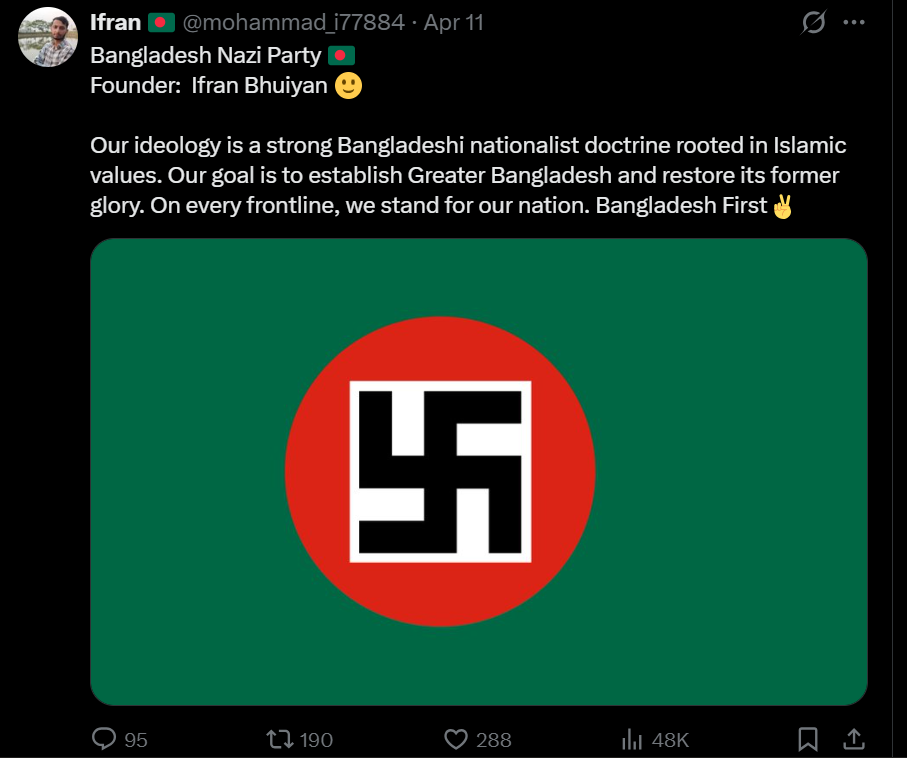Toggle the like heart icon
The height and width of the screenshot is (758, 907).
pyautogui.click(x=456, y=739)
